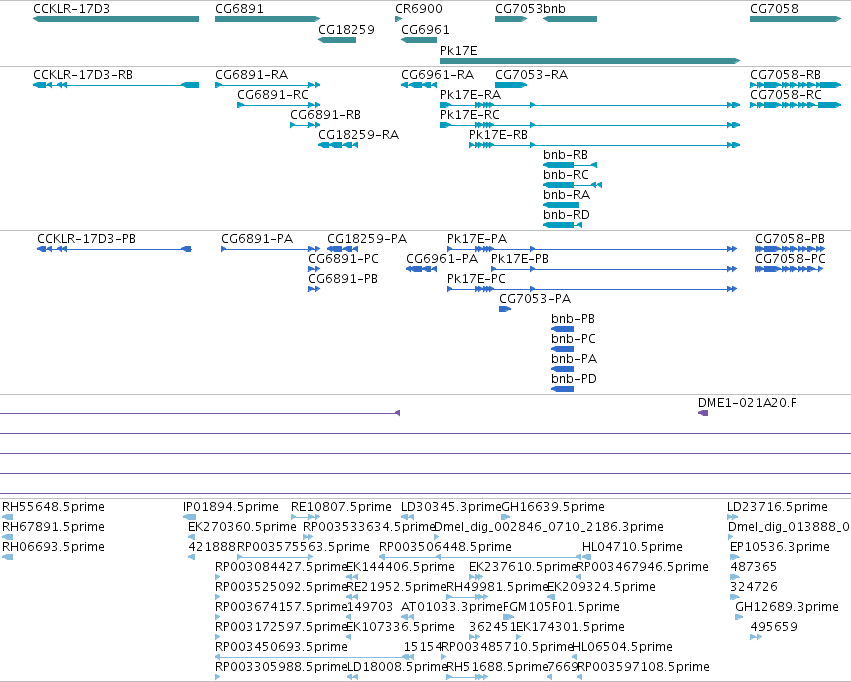
Task: Click the LD23716.5prime EST label
Action: tap(777, 507)
